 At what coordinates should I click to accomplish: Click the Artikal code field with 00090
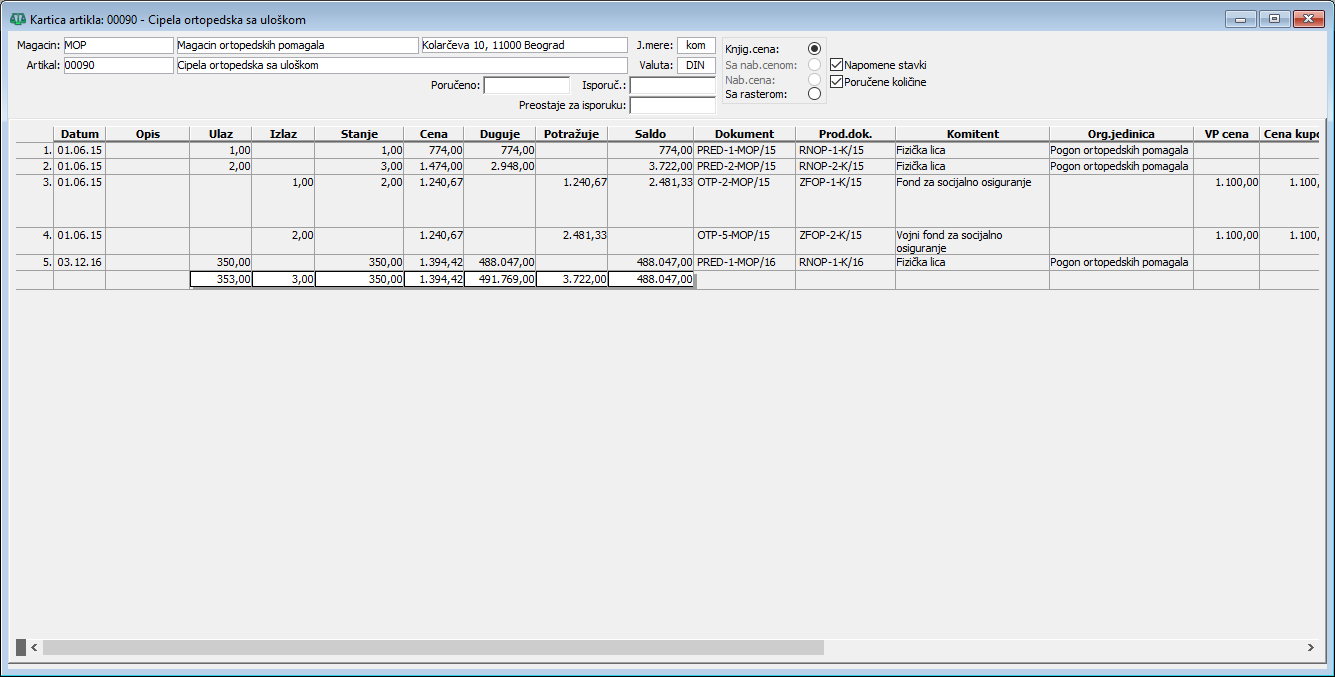pyautogui.click(x=118, y=65)
